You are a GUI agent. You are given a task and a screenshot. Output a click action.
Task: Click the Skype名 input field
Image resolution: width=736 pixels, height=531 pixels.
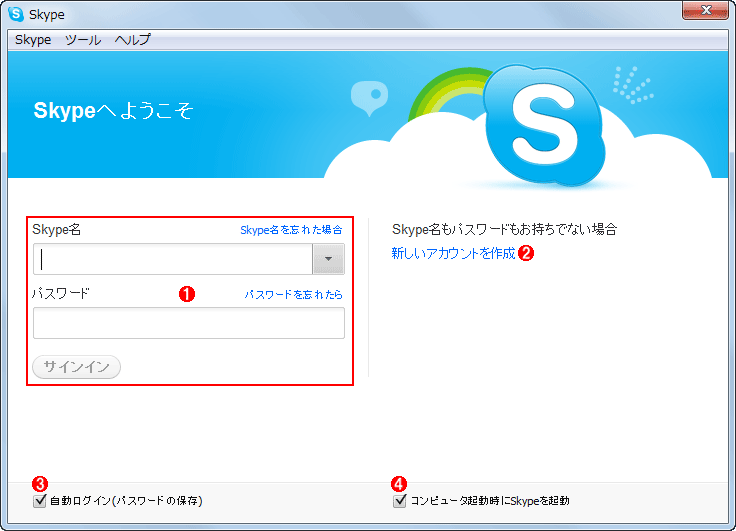173,259
